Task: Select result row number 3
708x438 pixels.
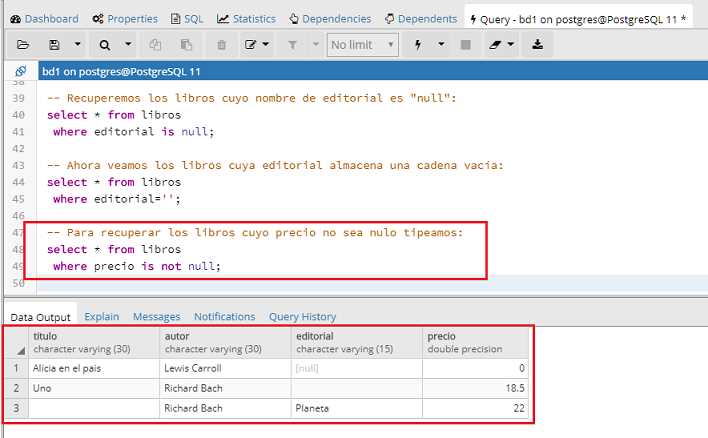Action: coord(17,408)
